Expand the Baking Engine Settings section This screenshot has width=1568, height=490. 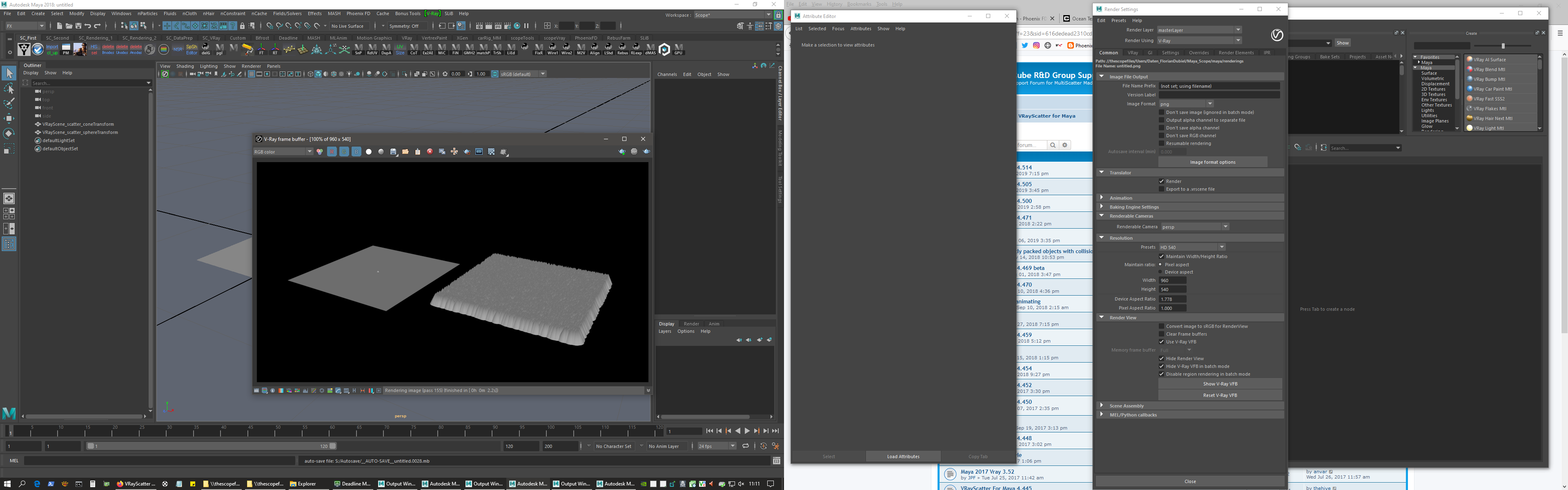click(x=1190, y=207)
